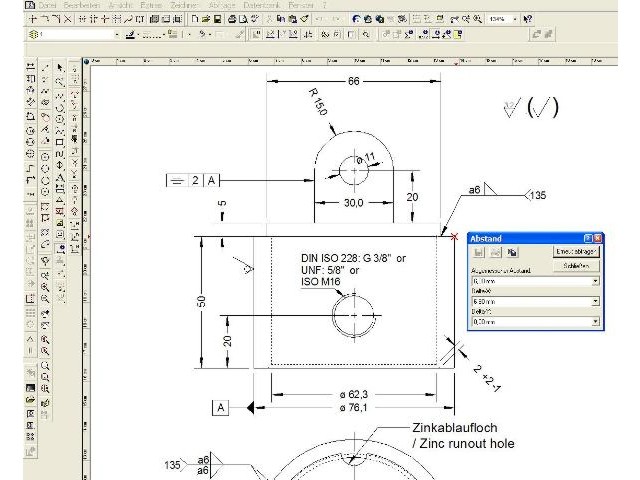Click the Save diskette icon
The height and width of the screenshot is (480, 640).
pyautogui.click(x=217, y=19)
